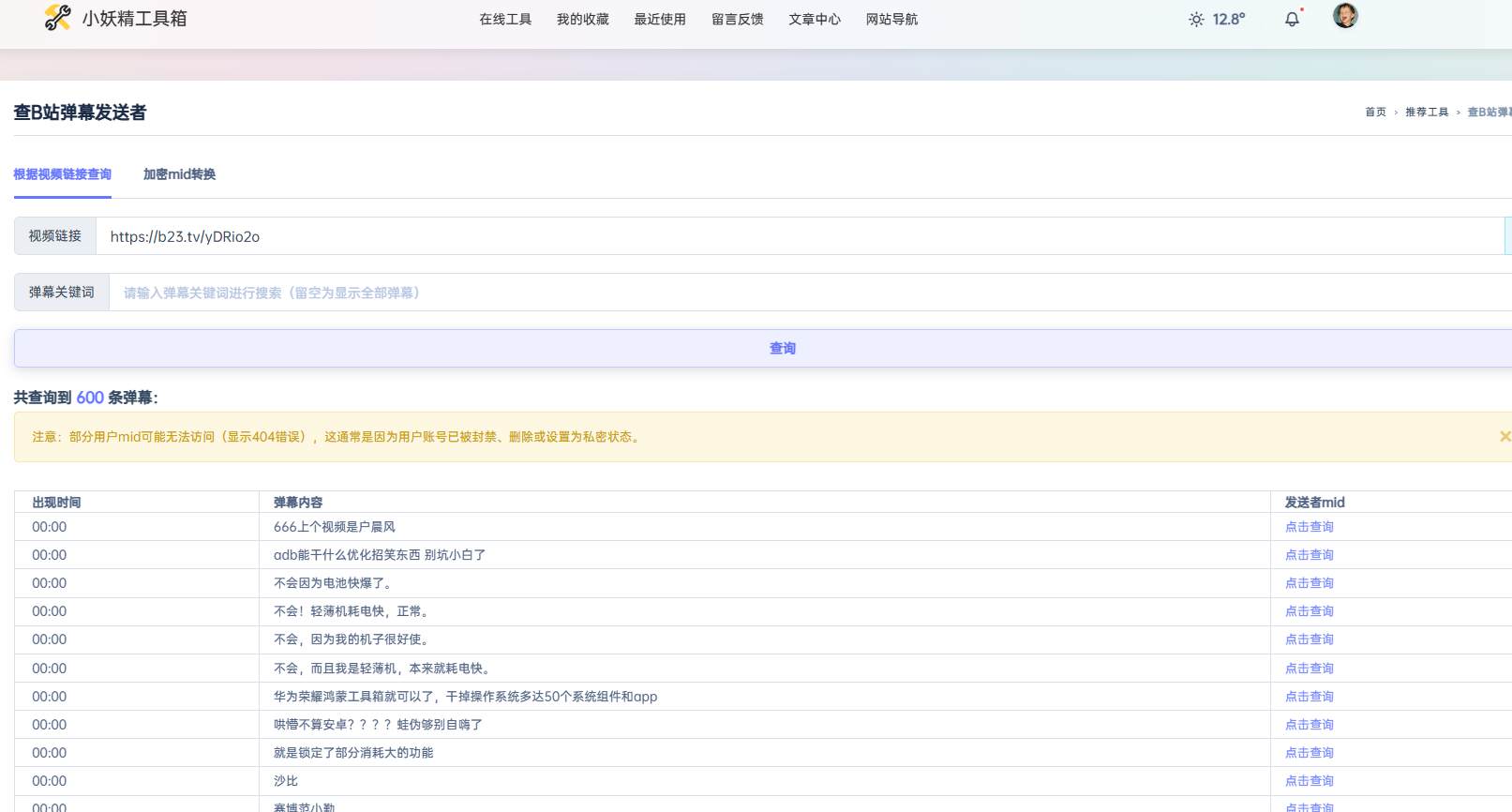The width and height of the screenshot is (1512, 812).
Task: Click the 小妖精工具箱 wrench logo icon
Action: point(57,18)
